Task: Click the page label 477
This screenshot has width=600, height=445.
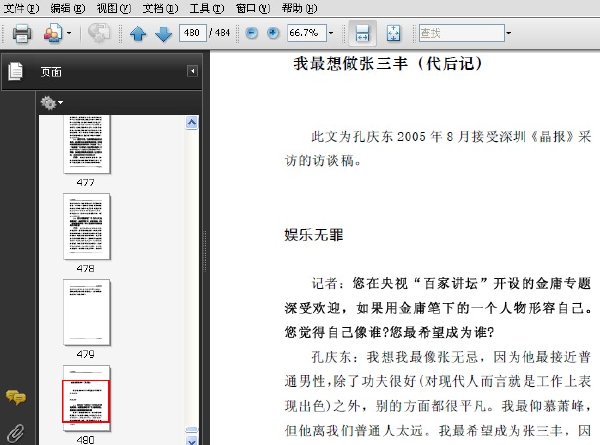Action: coord(85,183)
